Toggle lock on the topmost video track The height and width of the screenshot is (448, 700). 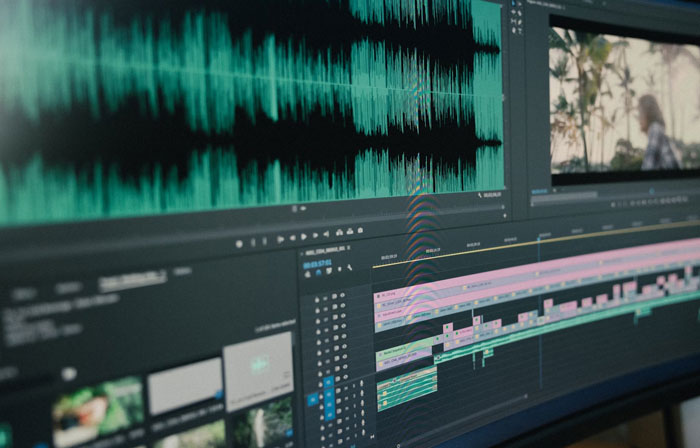[319, 298]
